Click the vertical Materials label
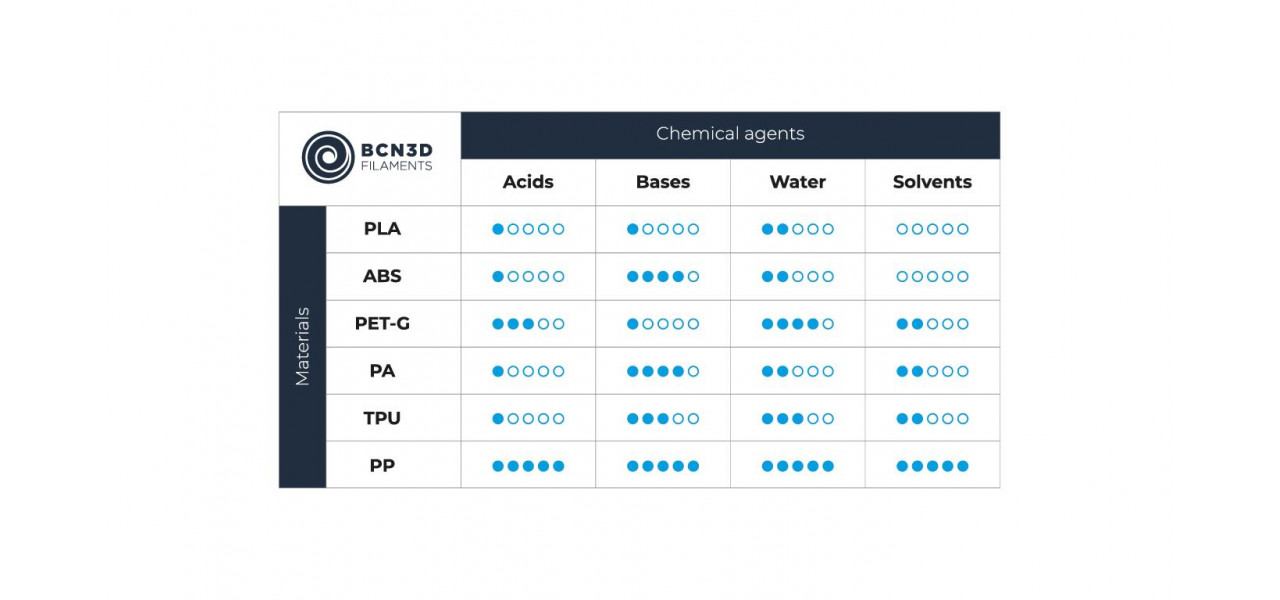This screenshot has height=600, width=1280. click(x=302, y=346)
